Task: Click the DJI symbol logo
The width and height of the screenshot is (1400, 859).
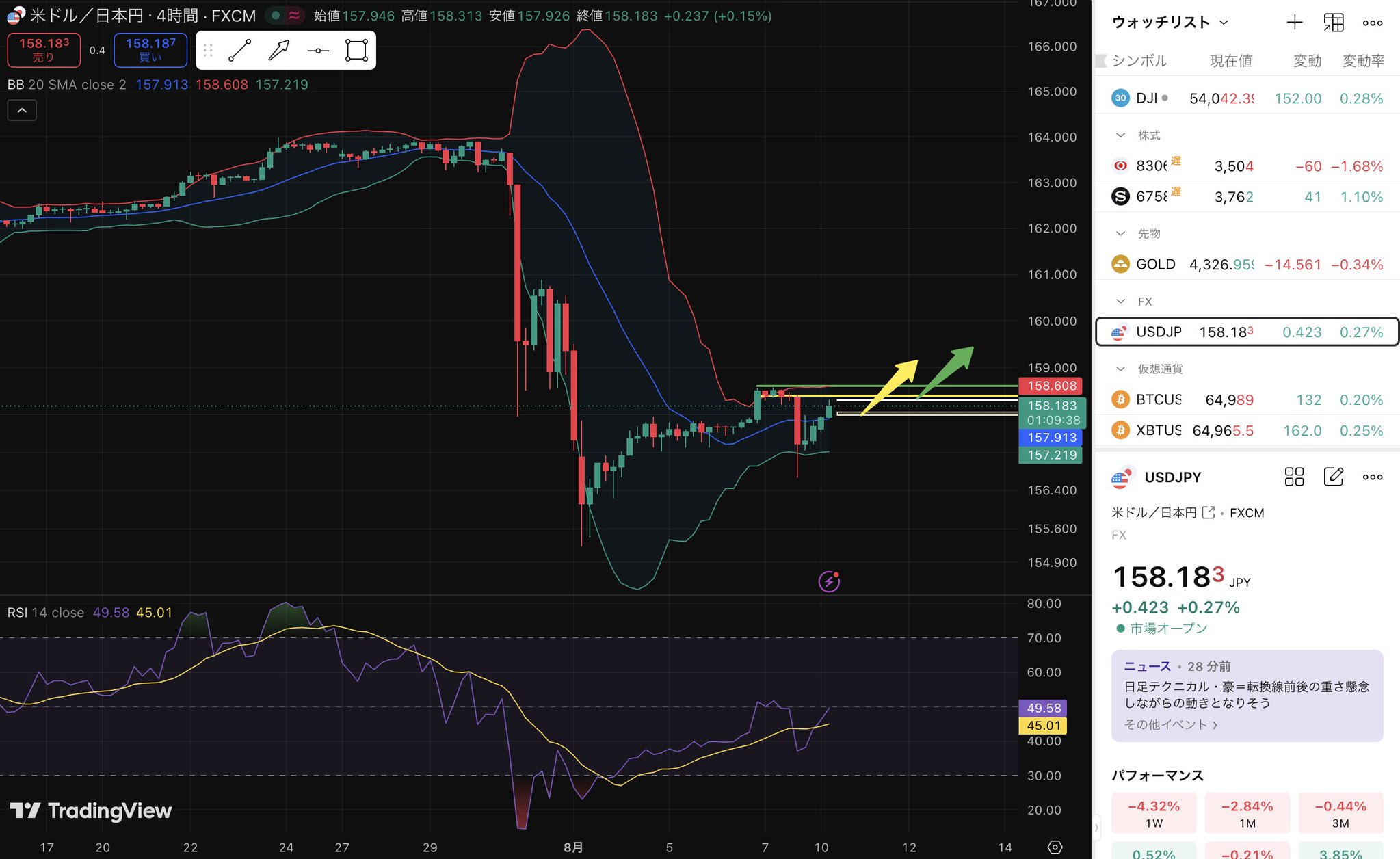Action: (1120, 98)
